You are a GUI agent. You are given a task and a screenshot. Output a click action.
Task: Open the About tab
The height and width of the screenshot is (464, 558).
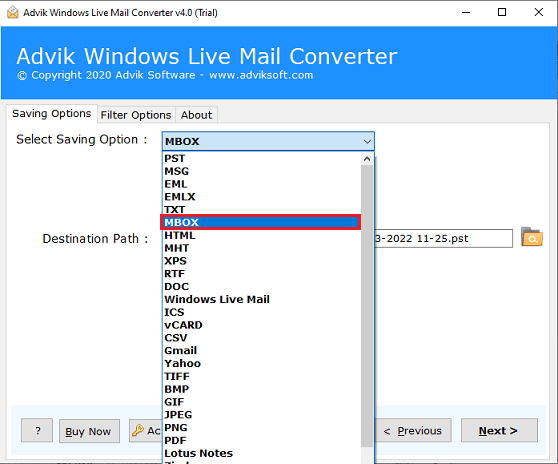coord(196,115)
